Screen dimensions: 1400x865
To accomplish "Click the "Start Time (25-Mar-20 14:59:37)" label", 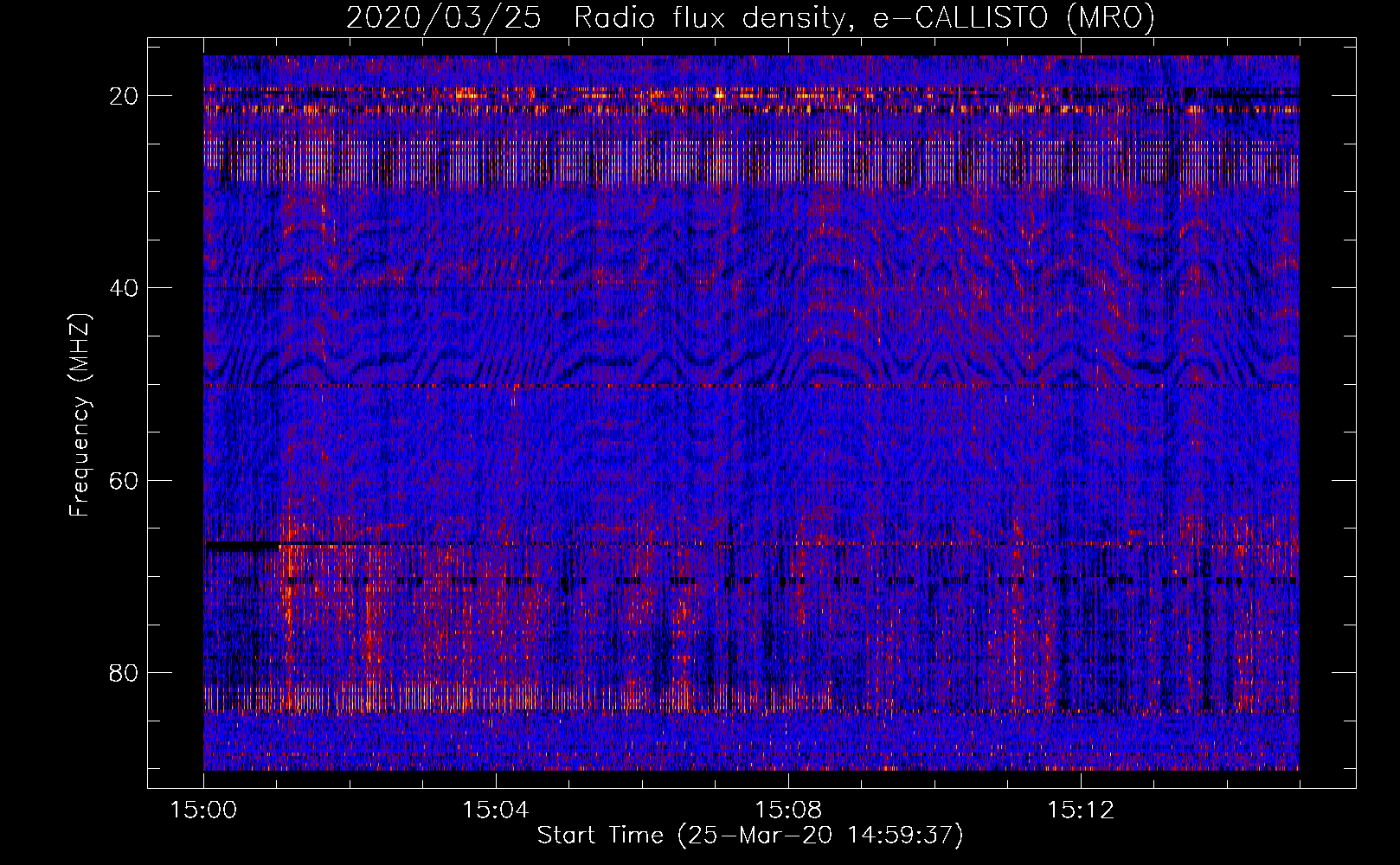I will click(750, 836).
